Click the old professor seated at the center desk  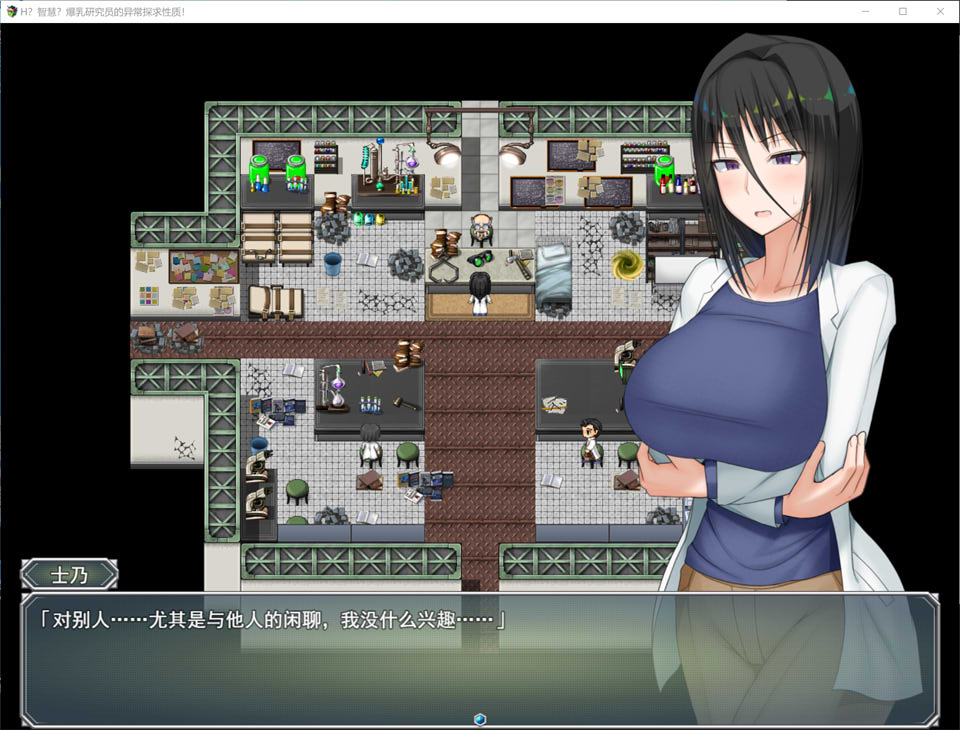pos(483,228)
